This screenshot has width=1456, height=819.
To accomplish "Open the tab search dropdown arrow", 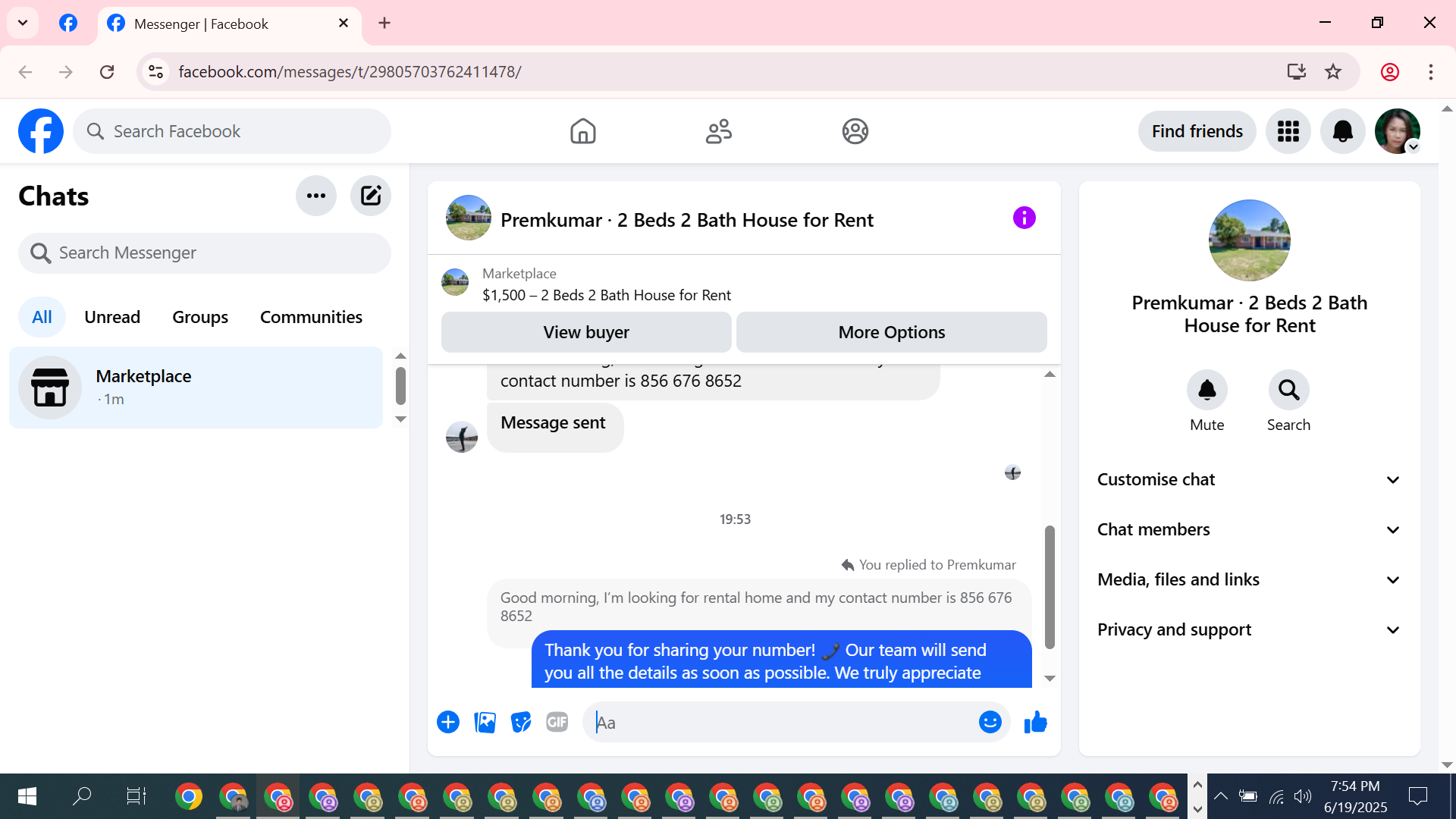I will point(23,23).
